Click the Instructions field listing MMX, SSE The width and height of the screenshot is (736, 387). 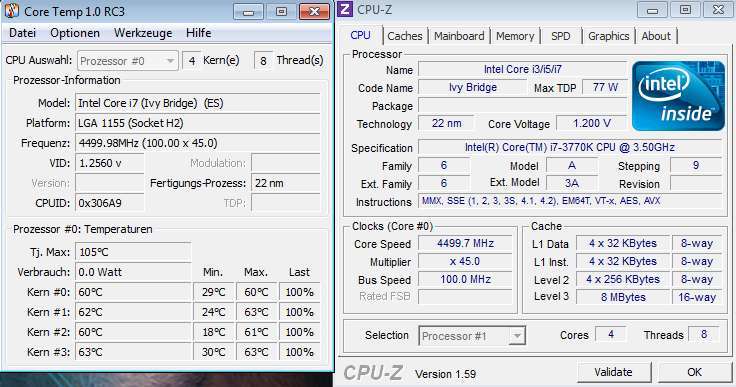(570, 201)
